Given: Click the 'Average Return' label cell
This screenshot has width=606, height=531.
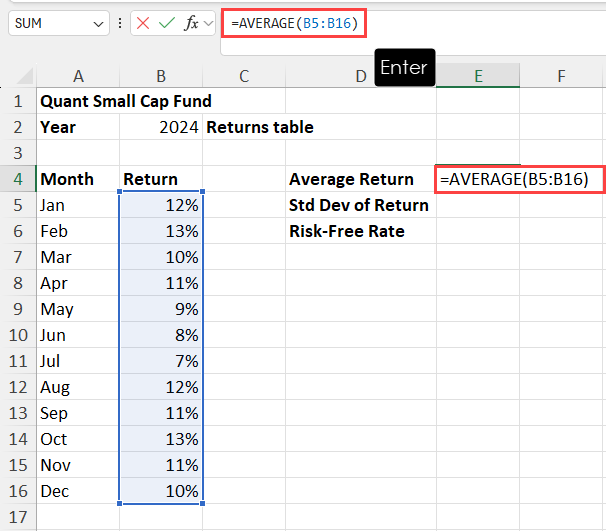Looking at the screenshot, I should click(x=361, y=179).
